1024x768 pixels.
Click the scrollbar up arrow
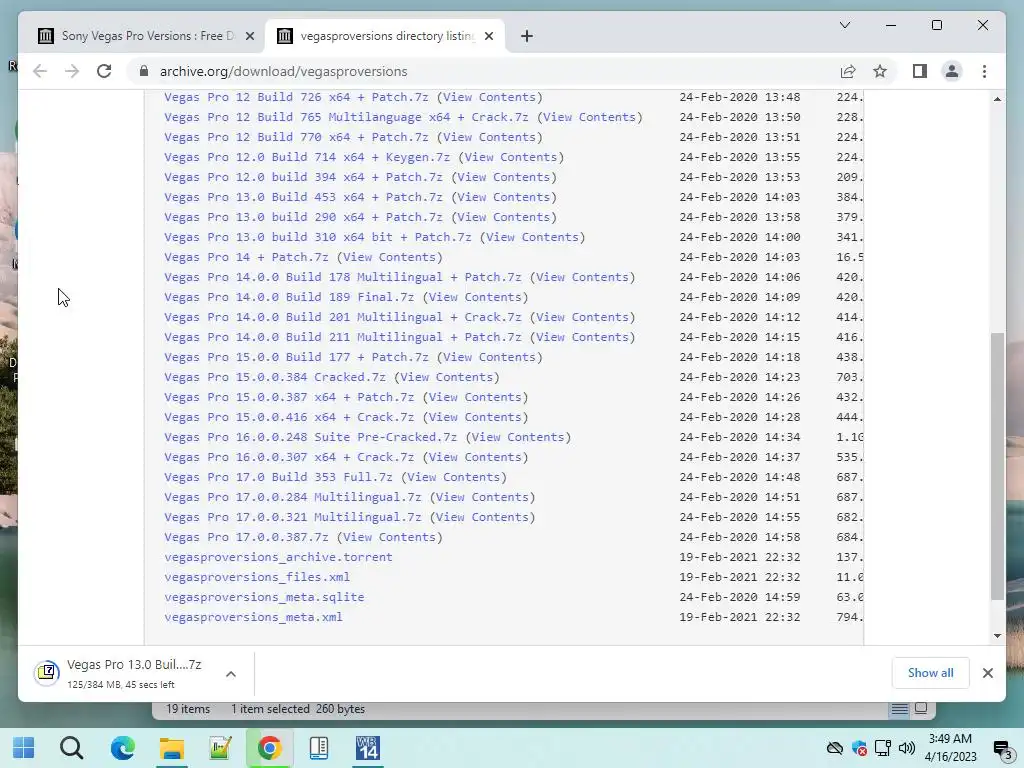pos(997,99)
